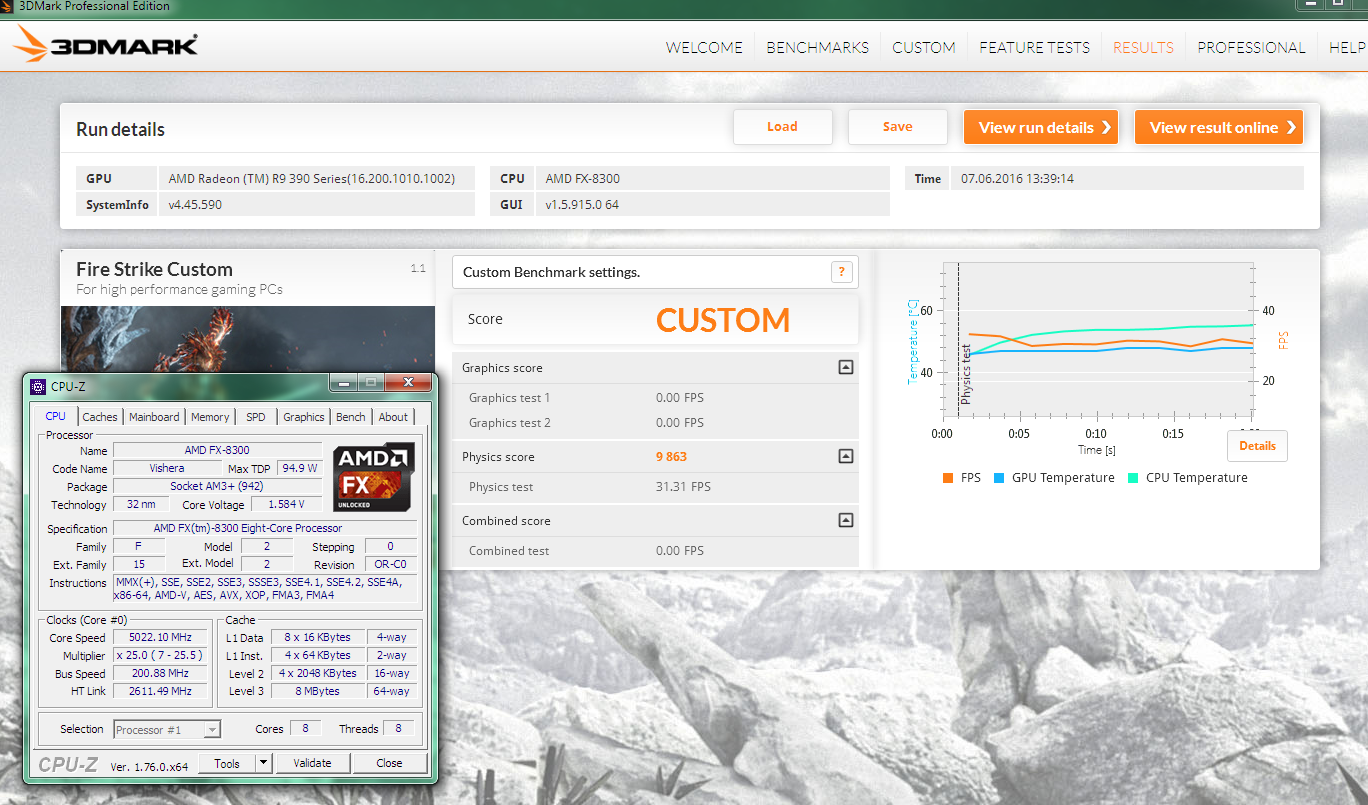Click the Max TDP value 94.9 W
1368x805 pixels.
(x=299, y=468)
